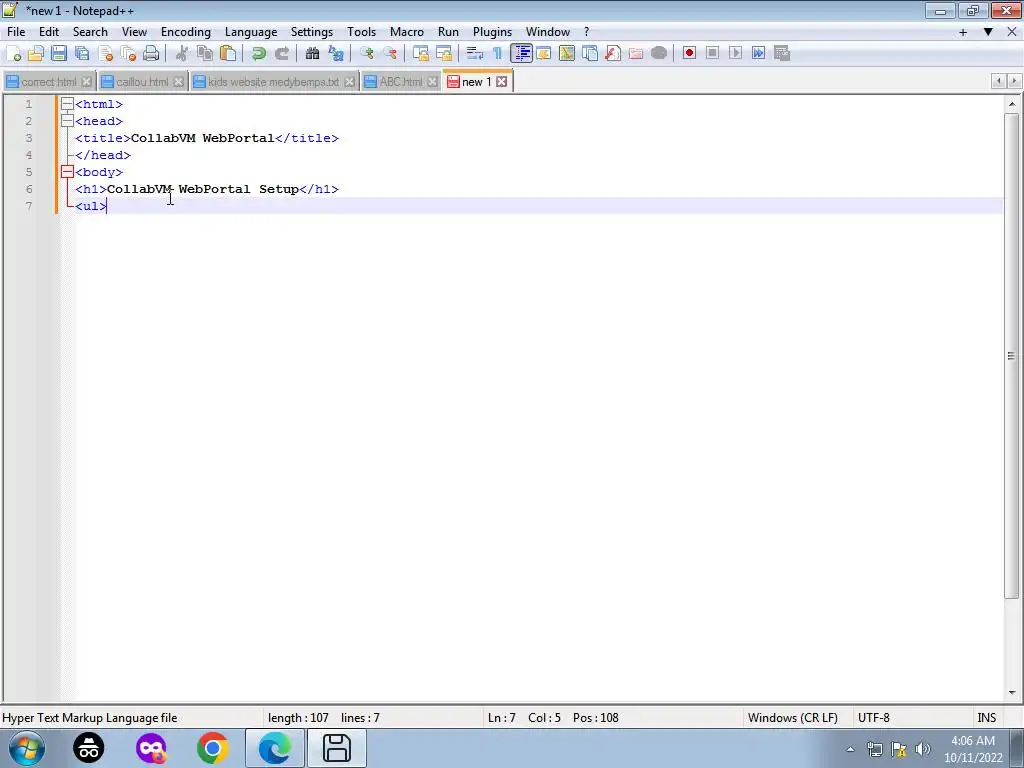Click the Windows Start button

tap(27, 748)
